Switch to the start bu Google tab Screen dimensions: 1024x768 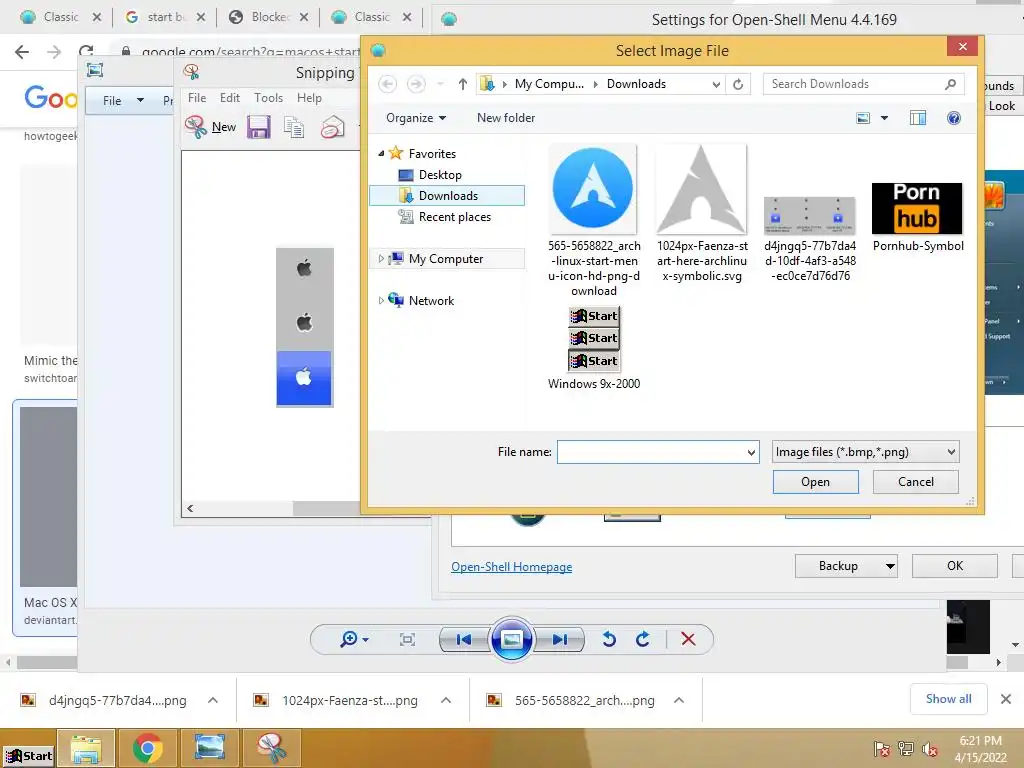pos(166,17)
